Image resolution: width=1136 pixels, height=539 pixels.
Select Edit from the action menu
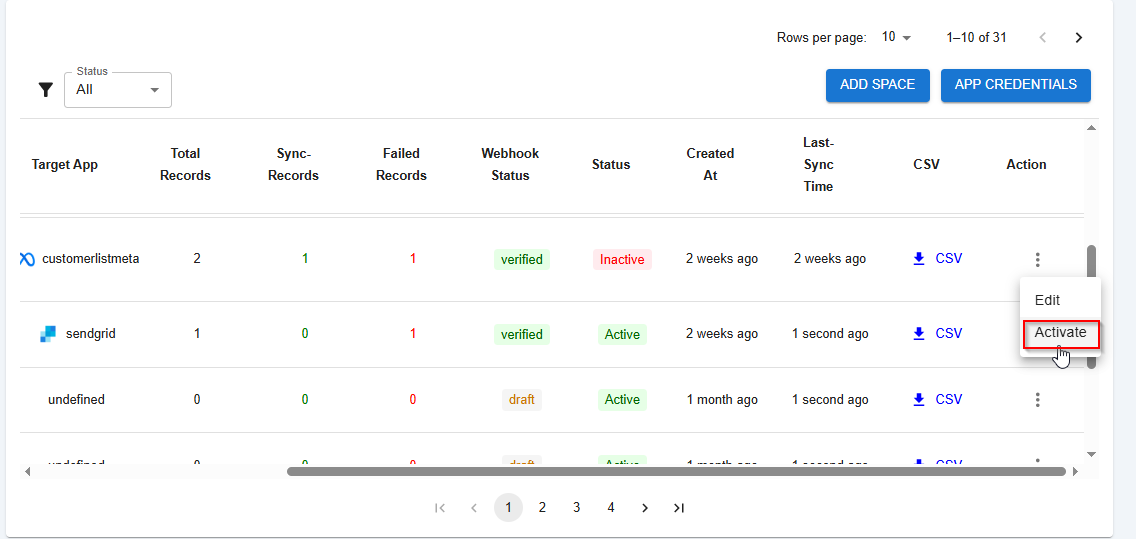(1047, 300)
